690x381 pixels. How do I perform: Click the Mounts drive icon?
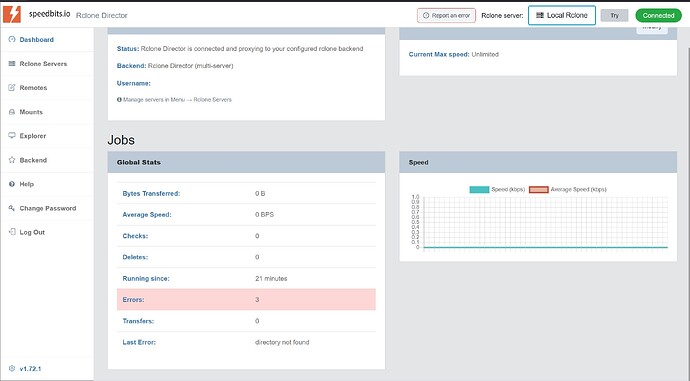tap(12, 112)
